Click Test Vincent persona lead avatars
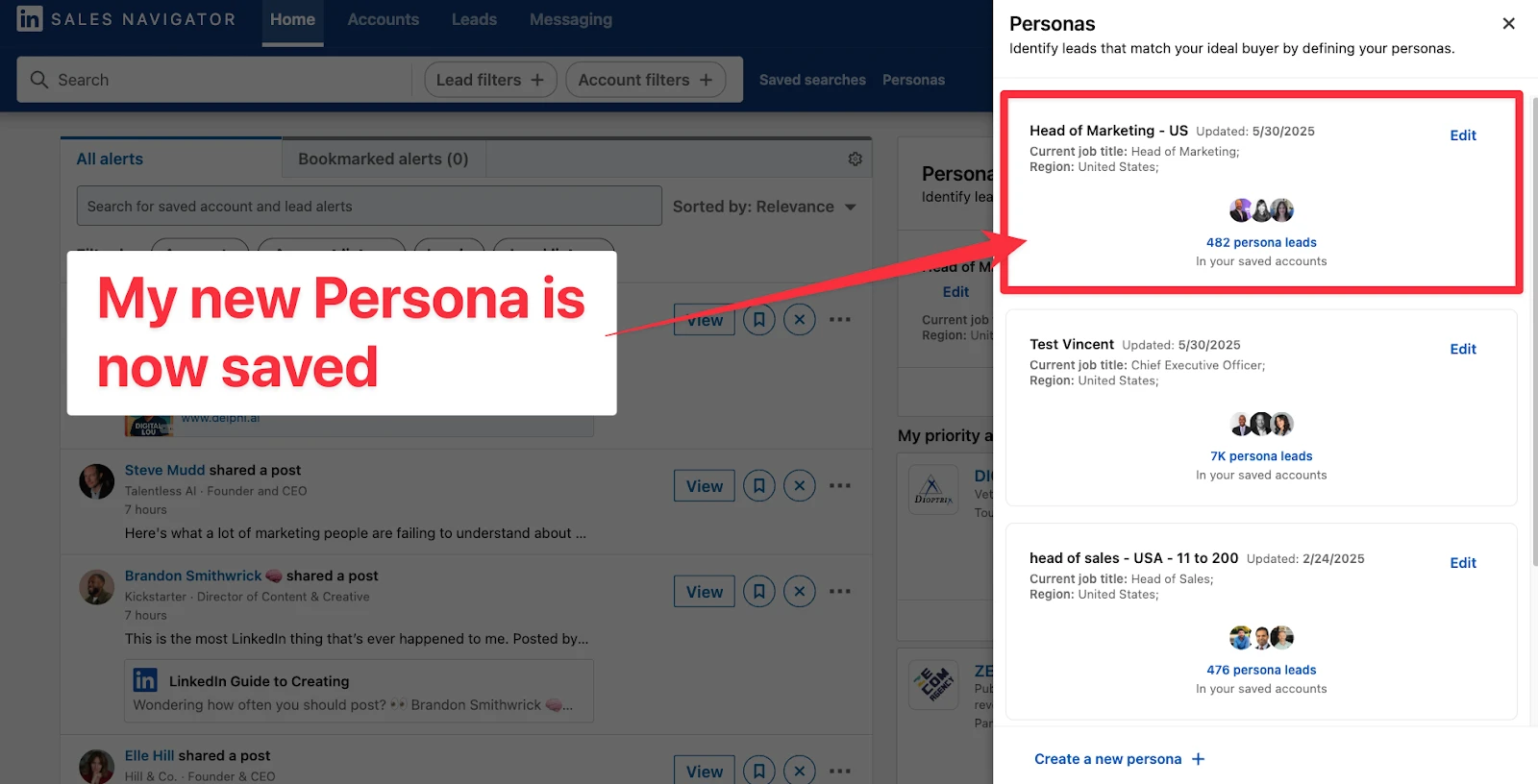The height and width of the screenshot is (784, 1538). 1261,424
